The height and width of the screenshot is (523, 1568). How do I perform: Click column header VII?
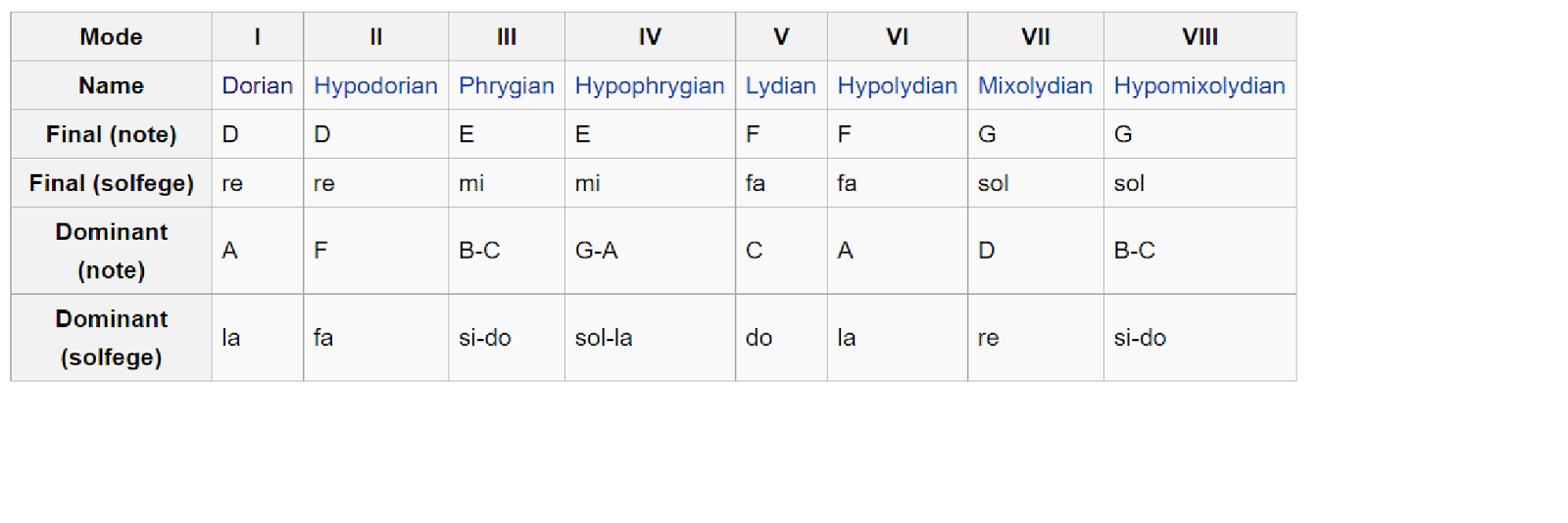pos(1036,36)
